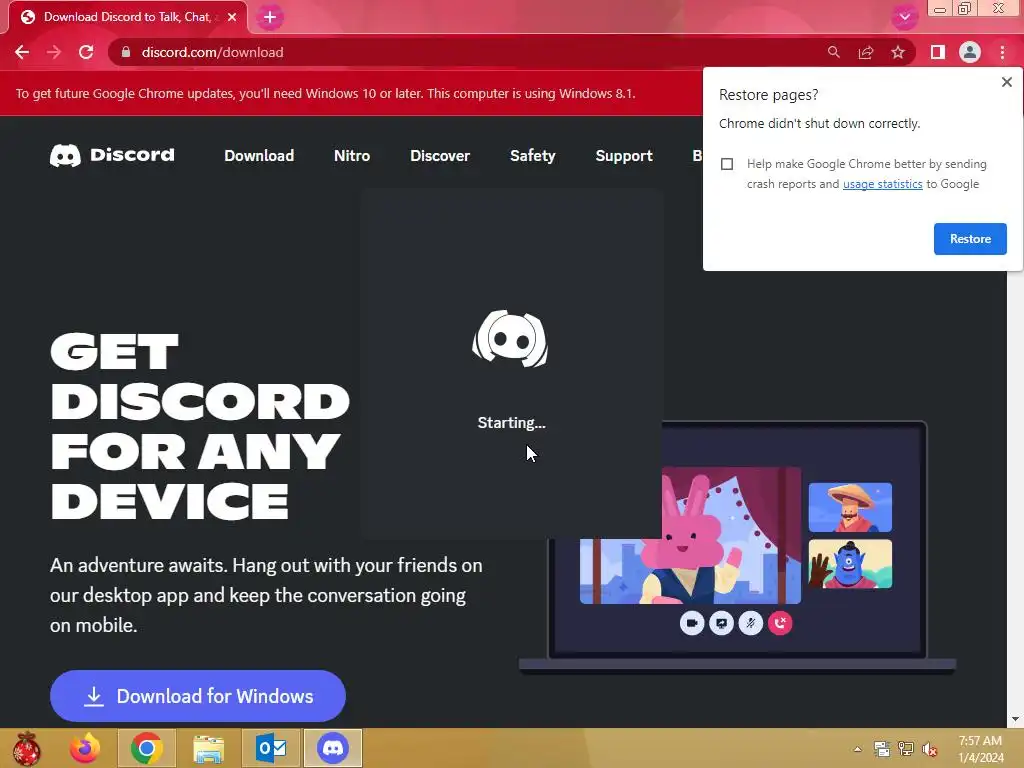Click the Discord logo in the header

coord(112,155)
